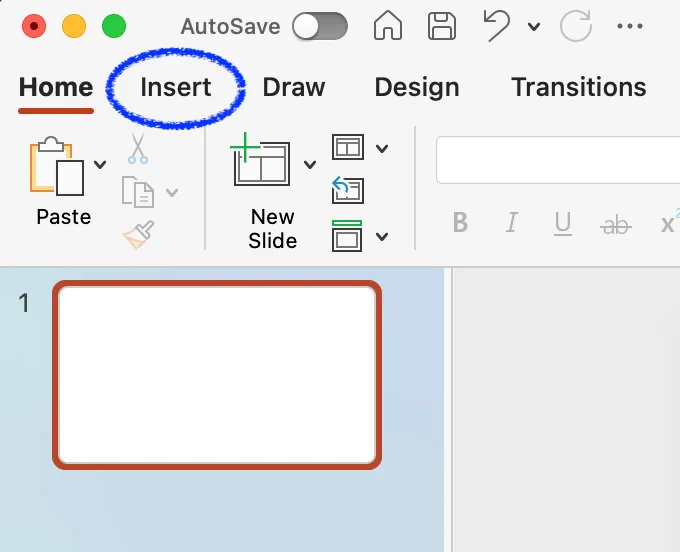Switch to the Design tab

click(417, 88)
